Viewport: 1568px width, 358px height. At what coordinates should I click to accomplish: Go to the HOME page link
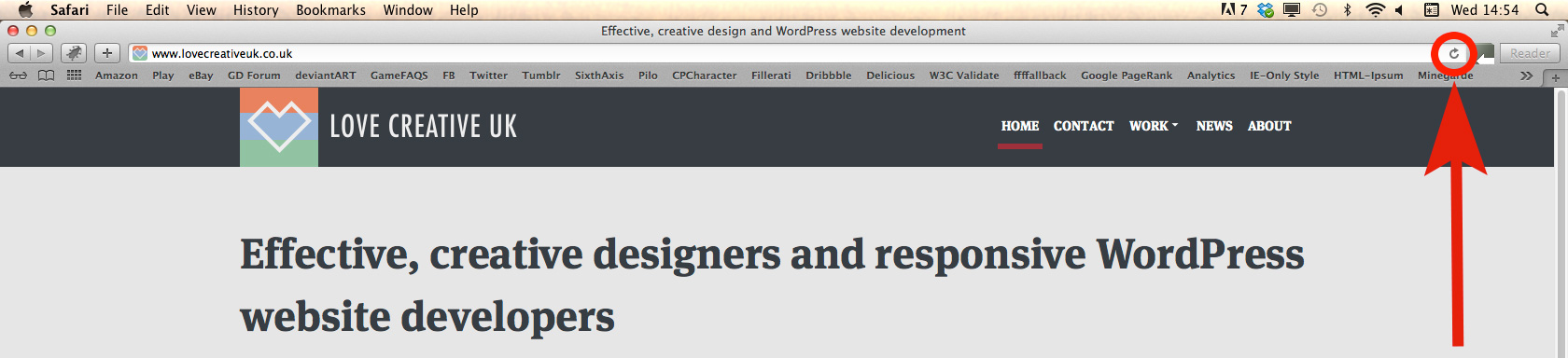pos(1020,126)
